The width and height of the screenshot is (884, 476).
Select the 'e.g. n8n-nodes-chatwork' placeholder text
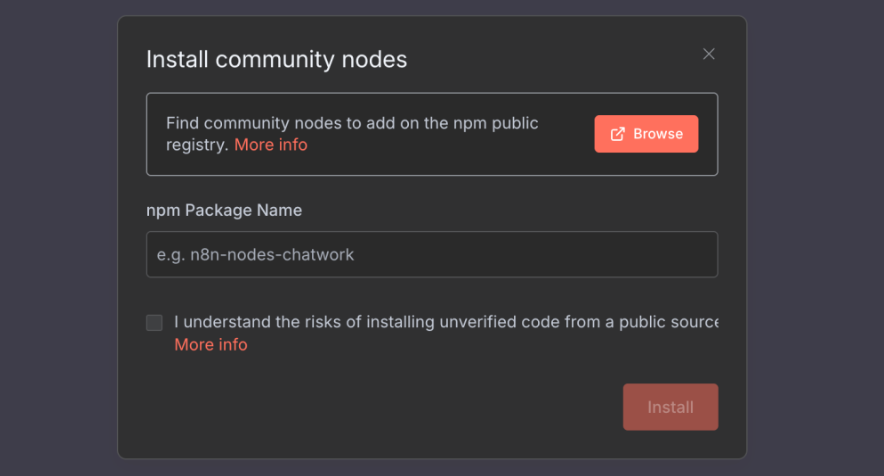tap(256, 255)
